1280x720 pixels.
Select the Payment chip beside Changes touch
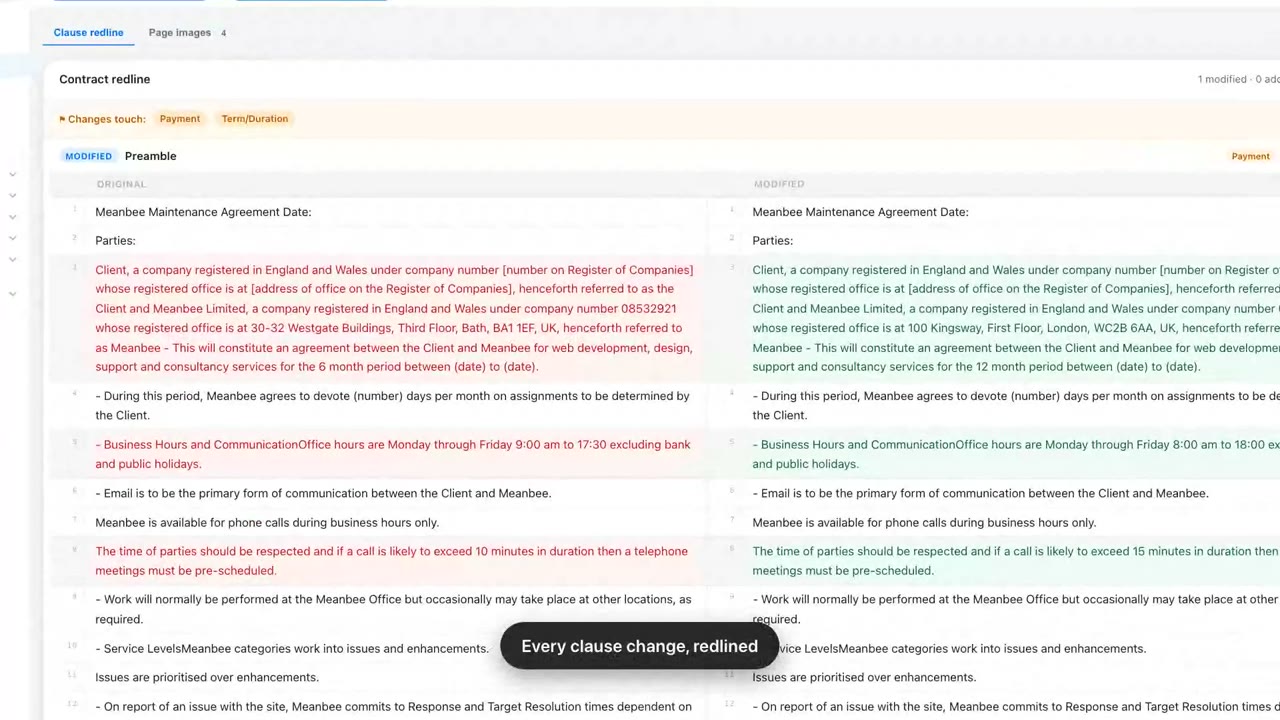click(180, 119)
